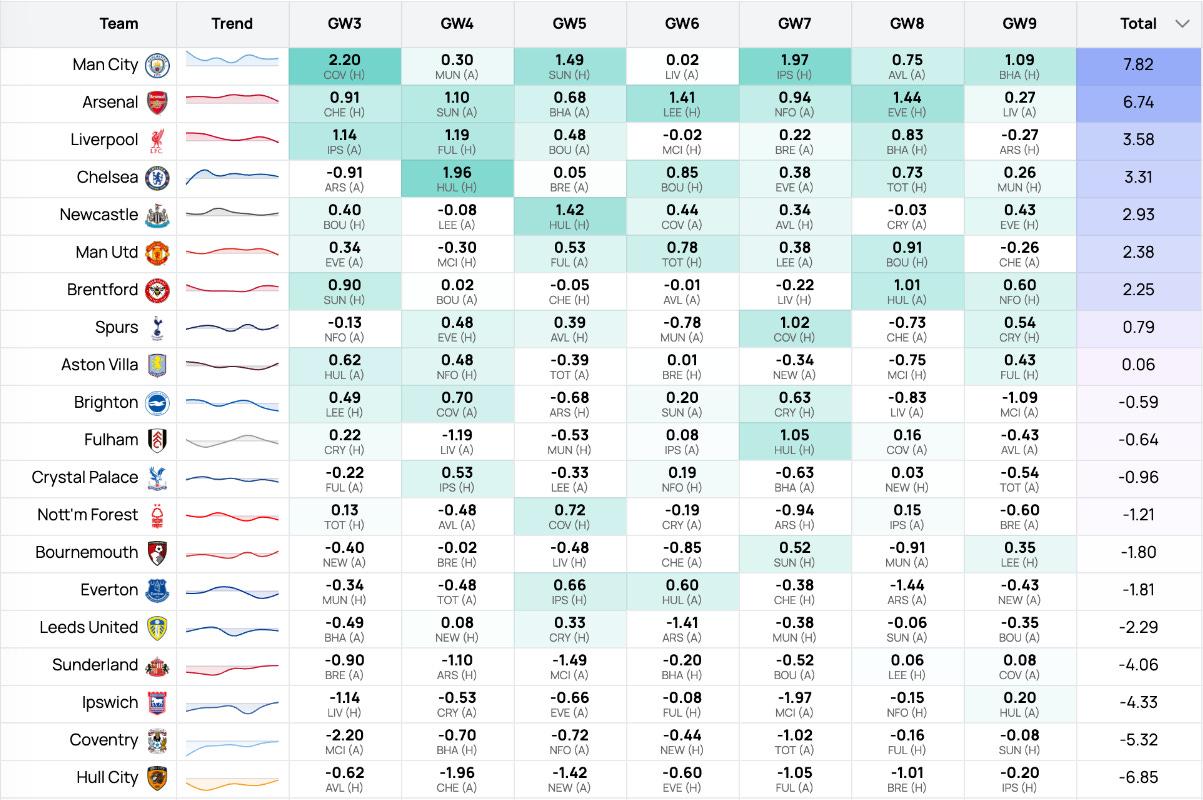Sort by the GW7 column header
1203x800 pixels.
click(795, 24)
